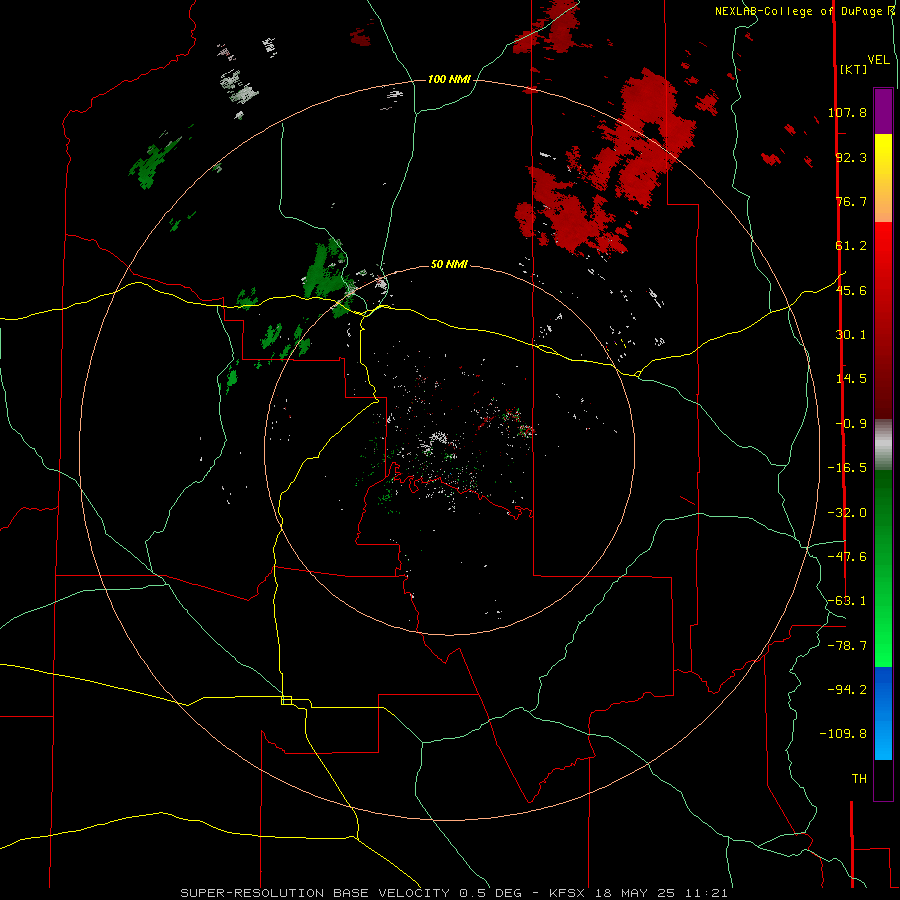Click the [KT] units label
Screen dimensions: 900x900
pyautogui.click(x=854, y=69)
